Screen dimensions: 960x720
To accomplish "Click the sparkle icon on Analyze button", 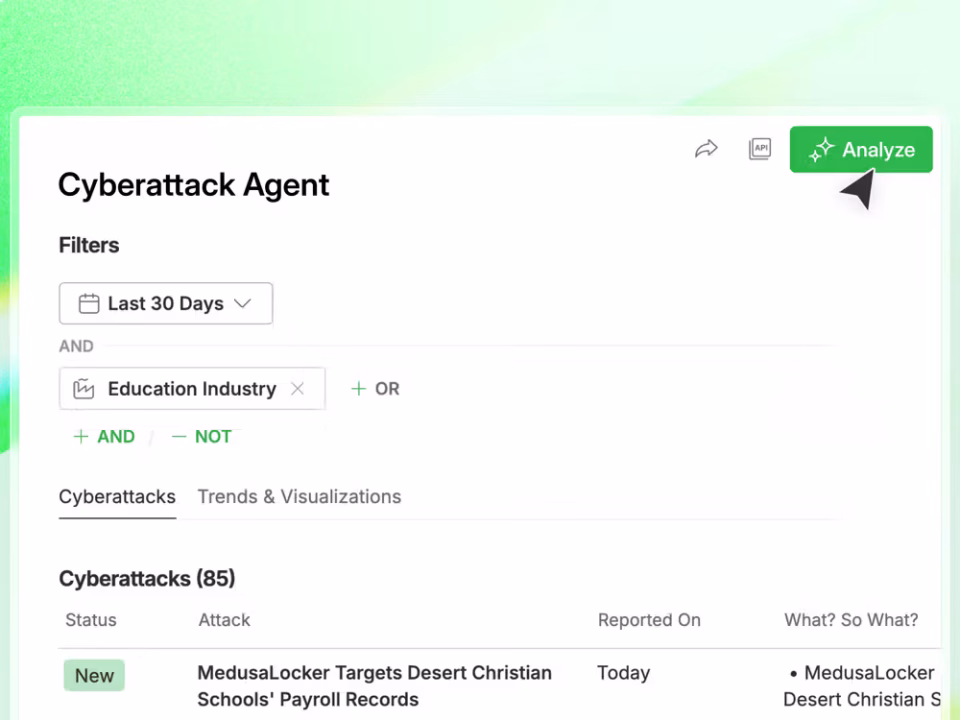I will pos(821,150).
